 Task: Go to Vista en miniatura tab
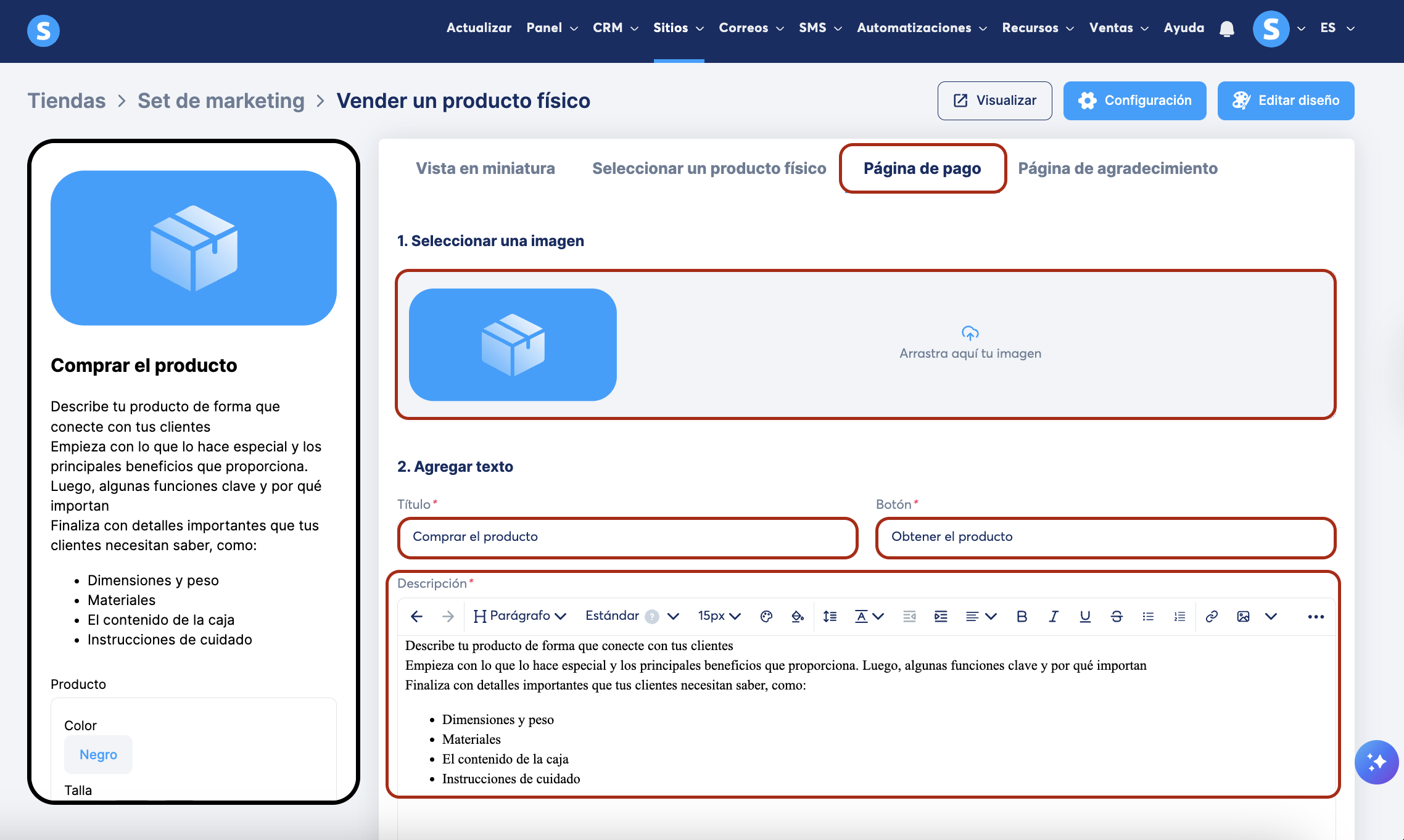(x=485, y=168)
